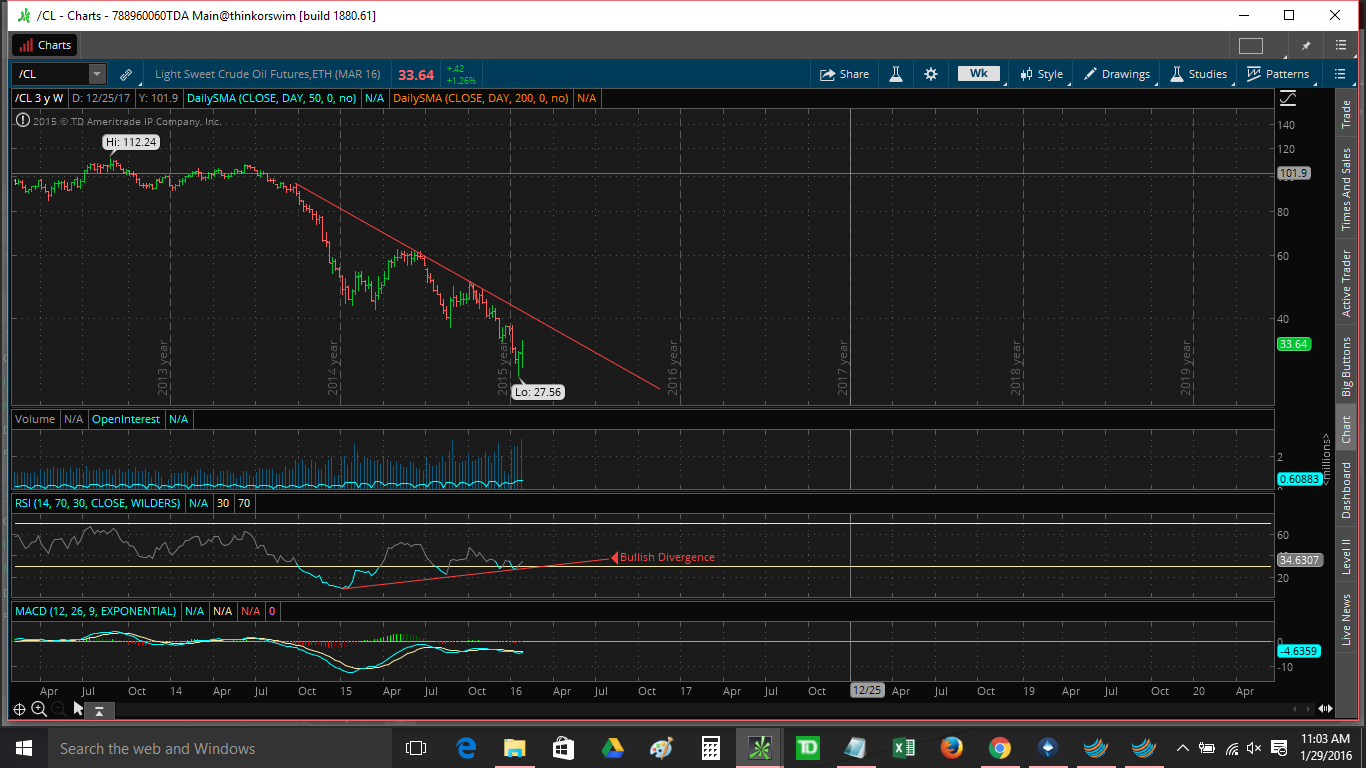Image resolution: width=1366 pixels, height=768 pixels.
Task: Click the /CL symbol input field
Action: click(50, 74)
